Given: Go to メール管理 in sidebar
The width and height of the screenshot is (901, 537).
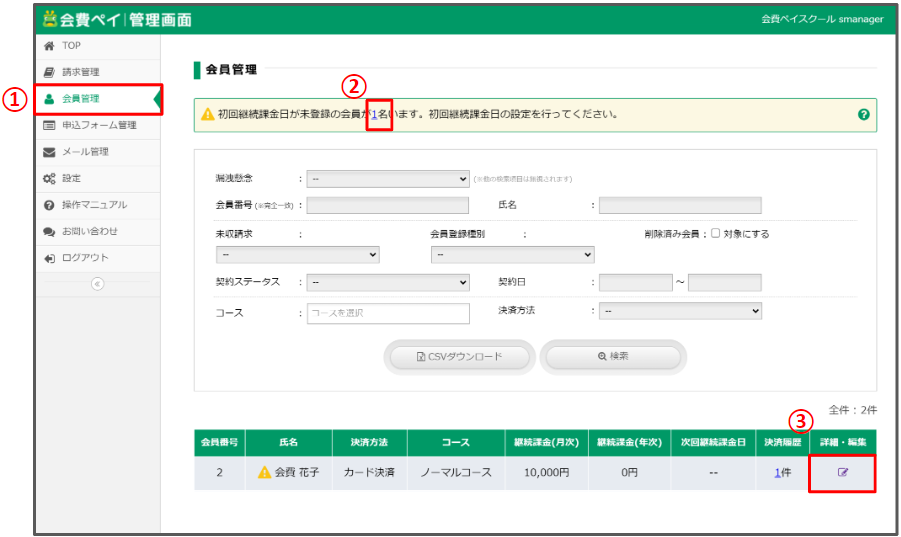Looking at the screenshot, I should 85,152.
